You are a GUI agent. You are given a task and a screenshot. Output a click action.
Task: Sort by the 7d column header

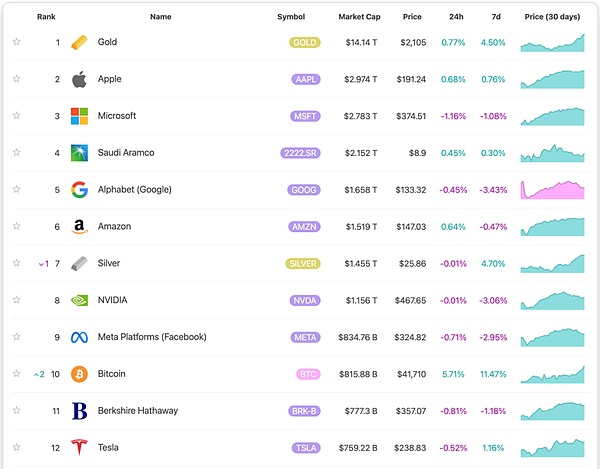pyautogui.click(x=494, y=17)
